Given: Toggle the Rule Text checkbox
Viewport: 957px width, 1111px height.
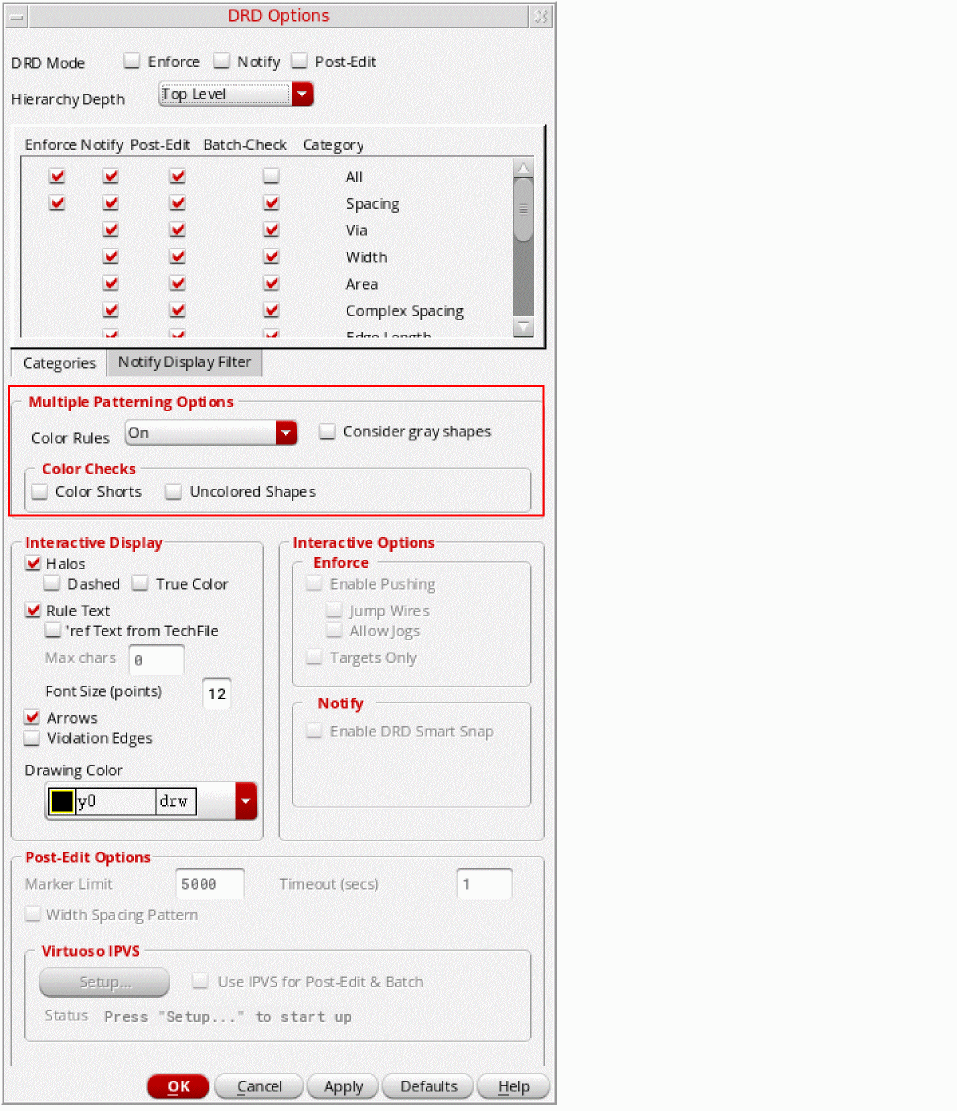Looking at the screenshot, I should point(33,610).
